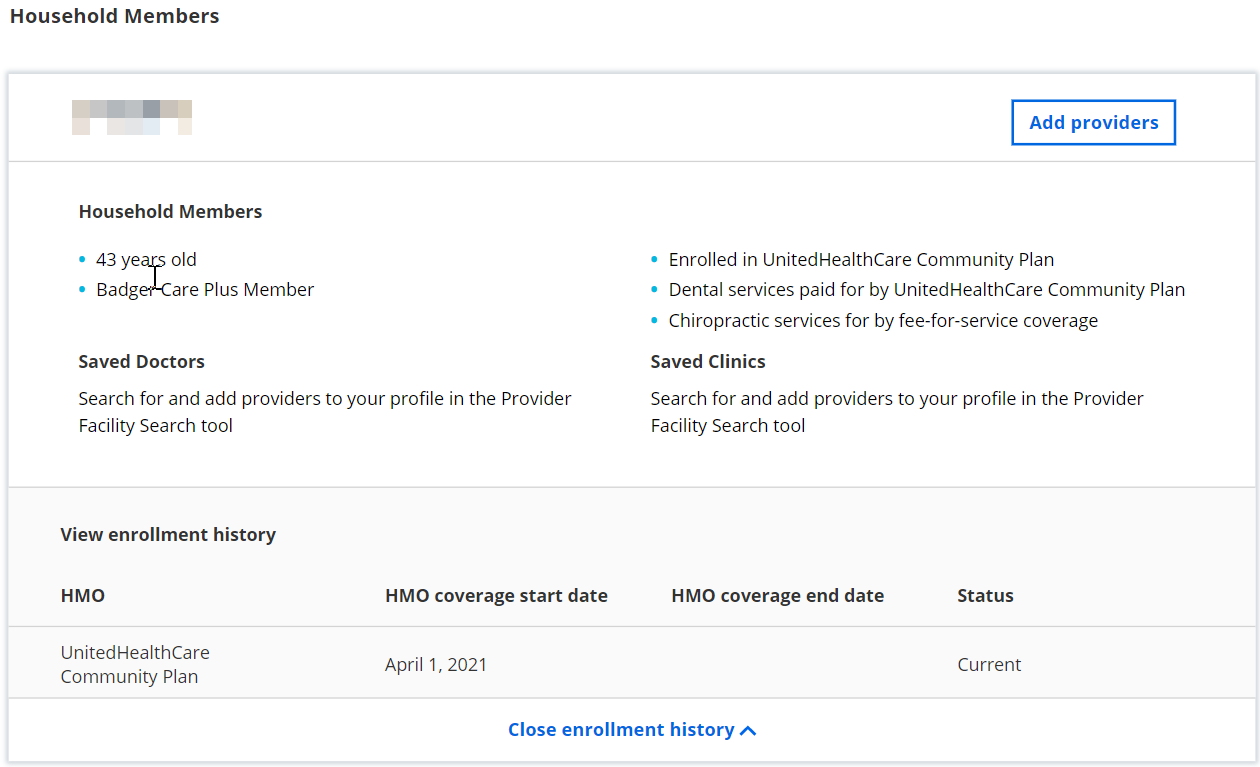
Task: Click the Saved Clinics heading
Action: (708, 362)
